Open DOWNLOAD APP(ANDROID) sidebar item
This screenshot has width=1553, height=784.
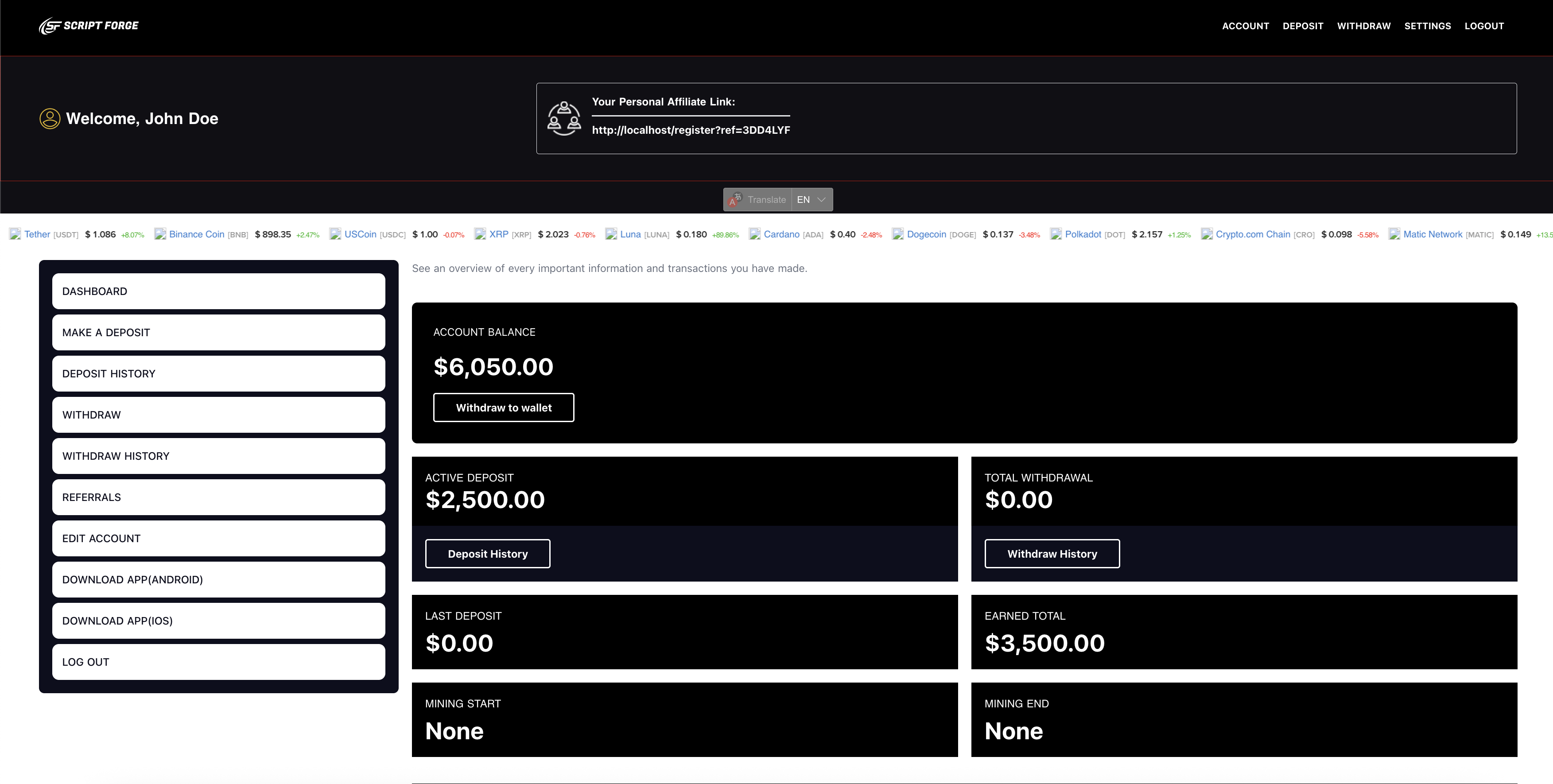218,579
